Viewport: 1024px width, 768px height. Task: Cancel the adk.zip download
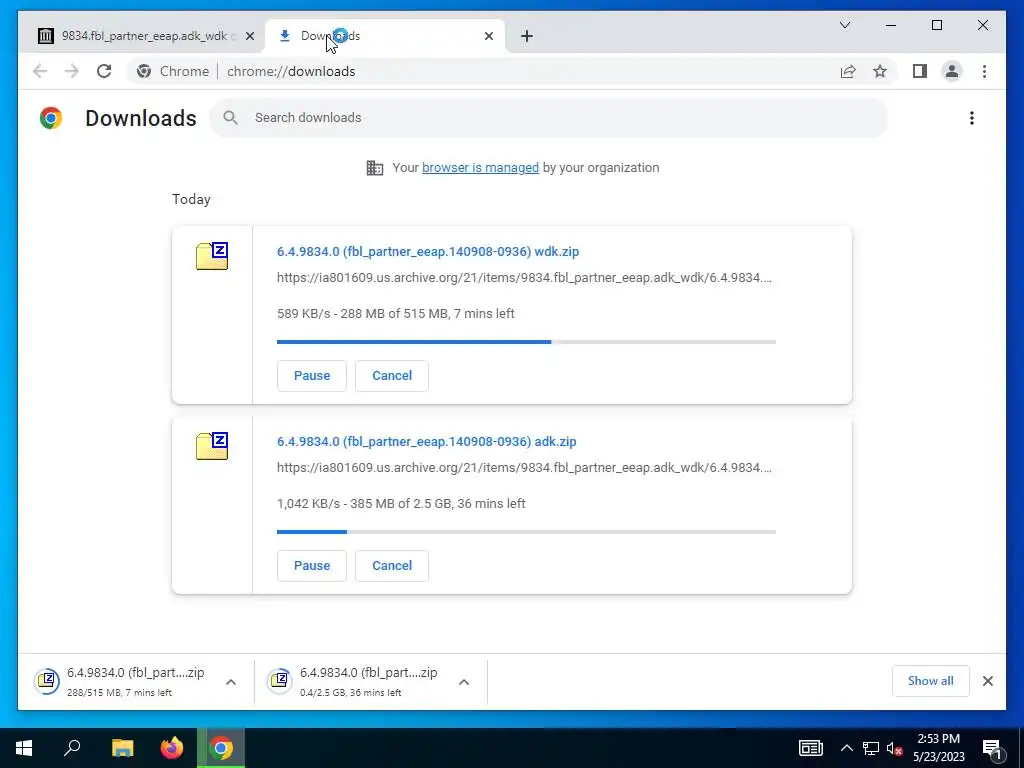pos(392,566)
